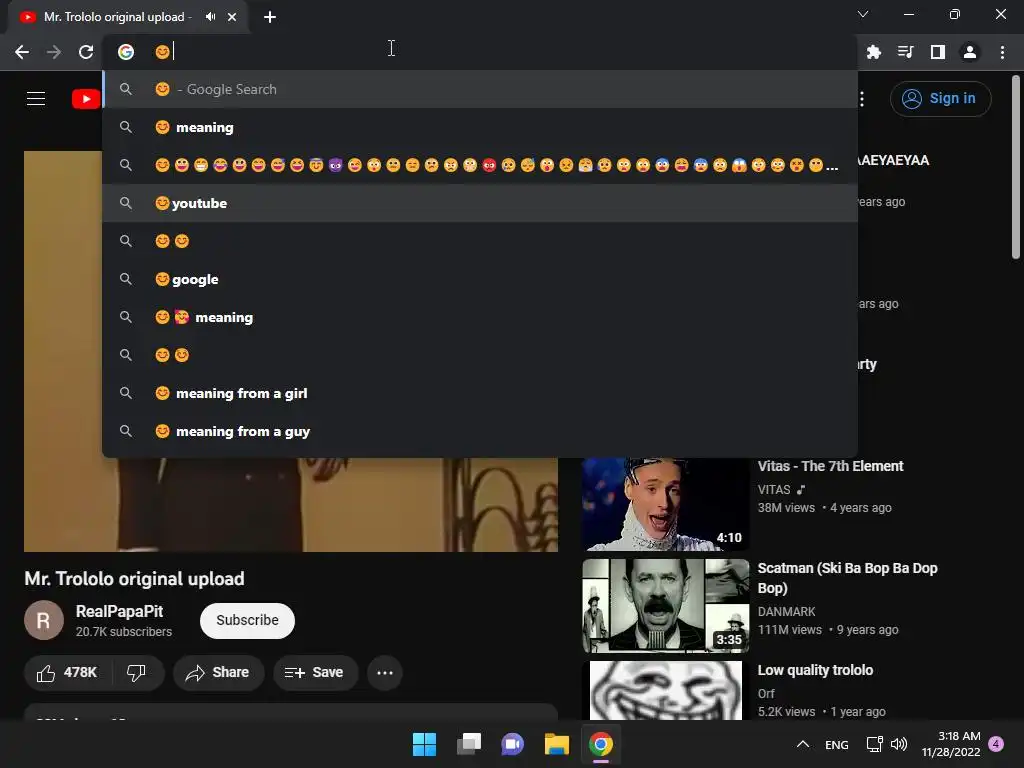Open 'Scatman (Ski Ba Bop Ba Dop Bop)' title
This screenshot has height=768, width=1024.
tap(847, 578)
